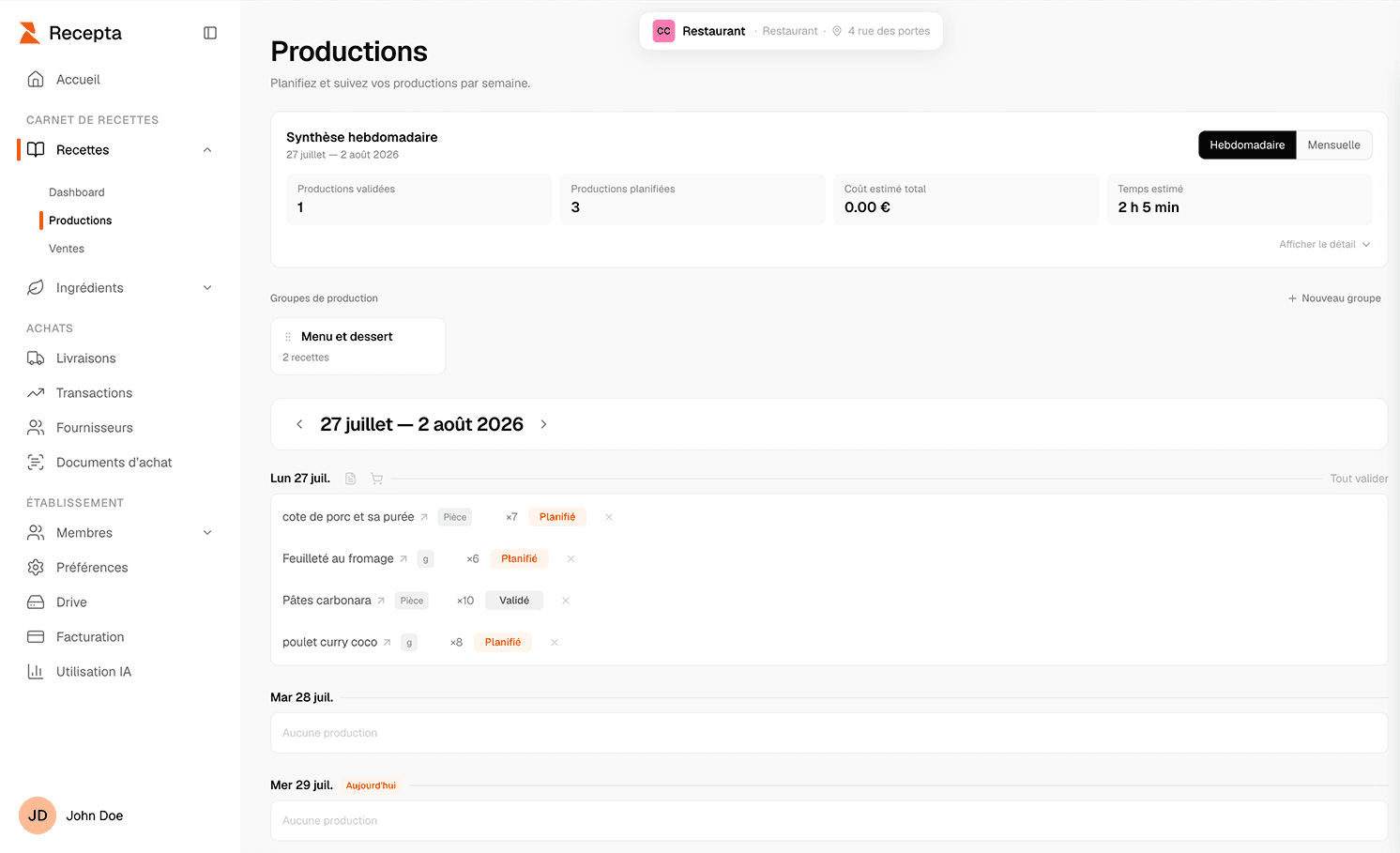1400x853 pixels.
Task: Click the Aujourd'hui badge
Action: click(x=371, y=785)
